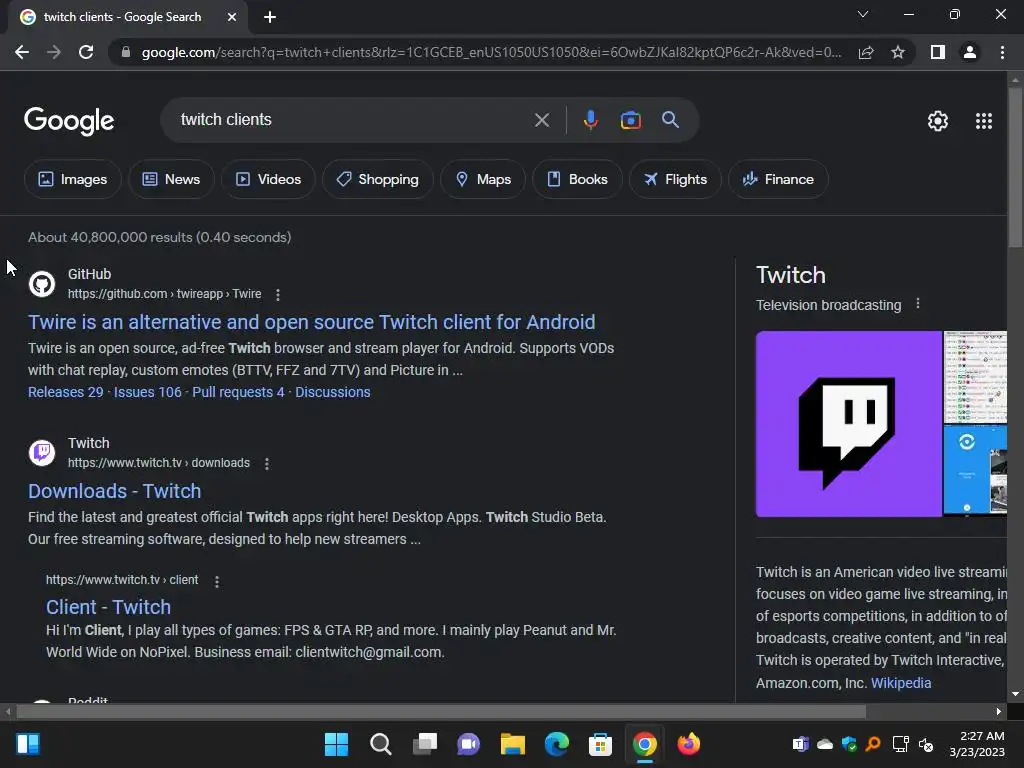The image size is (1024, 768).
Task: Open more options for twitch.tv downloads result
Action: point(266,464)
